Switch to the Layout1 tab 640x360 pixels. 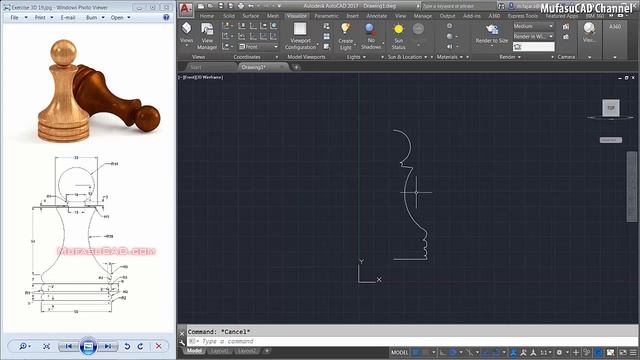click(219, 351)
